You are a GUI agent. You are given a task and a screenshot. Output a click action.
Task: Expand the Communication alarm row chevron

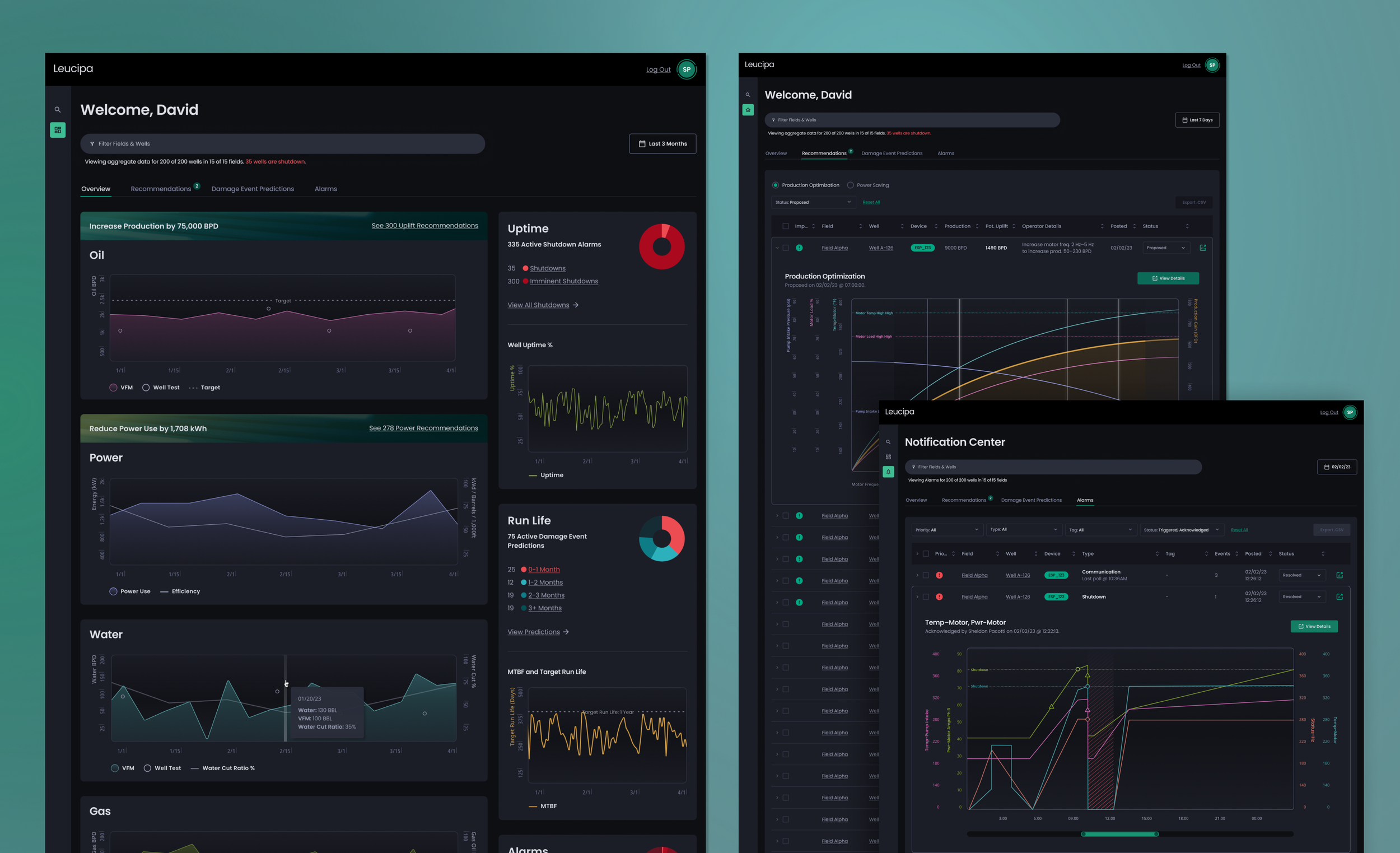click(917, 575)
